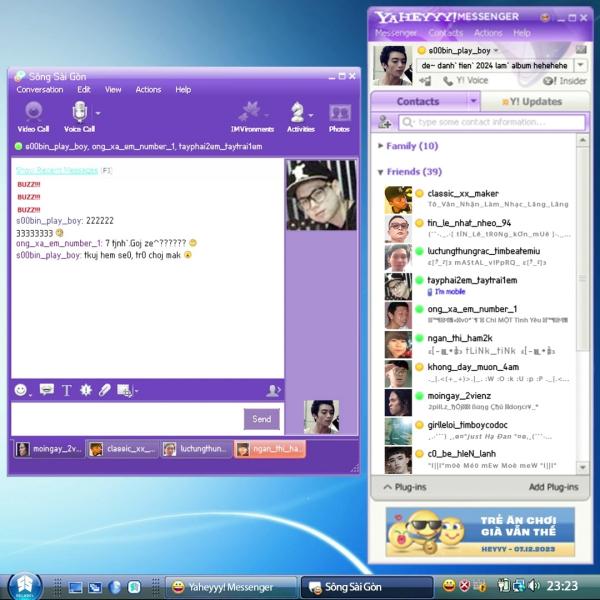
Task: Click the contact search field
Action: click(x=492, y=122)
